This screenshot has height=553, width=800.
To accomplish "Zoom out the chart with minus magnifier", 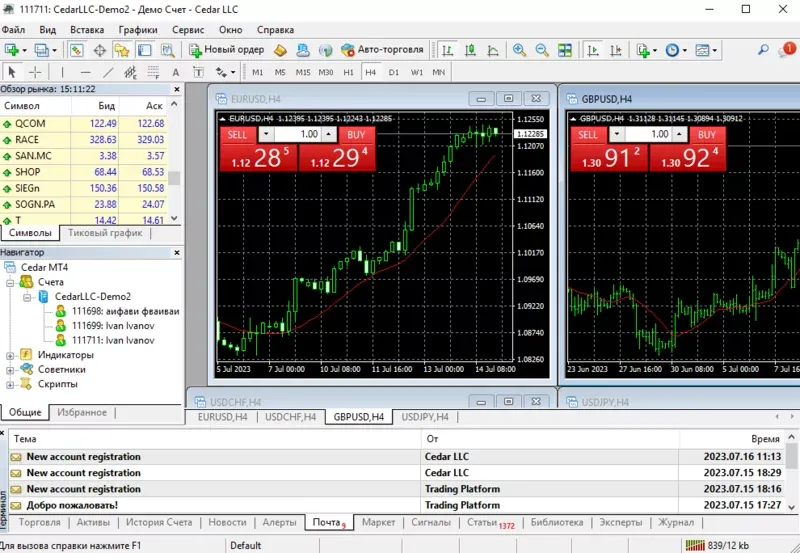I will (x=542, y=50).
